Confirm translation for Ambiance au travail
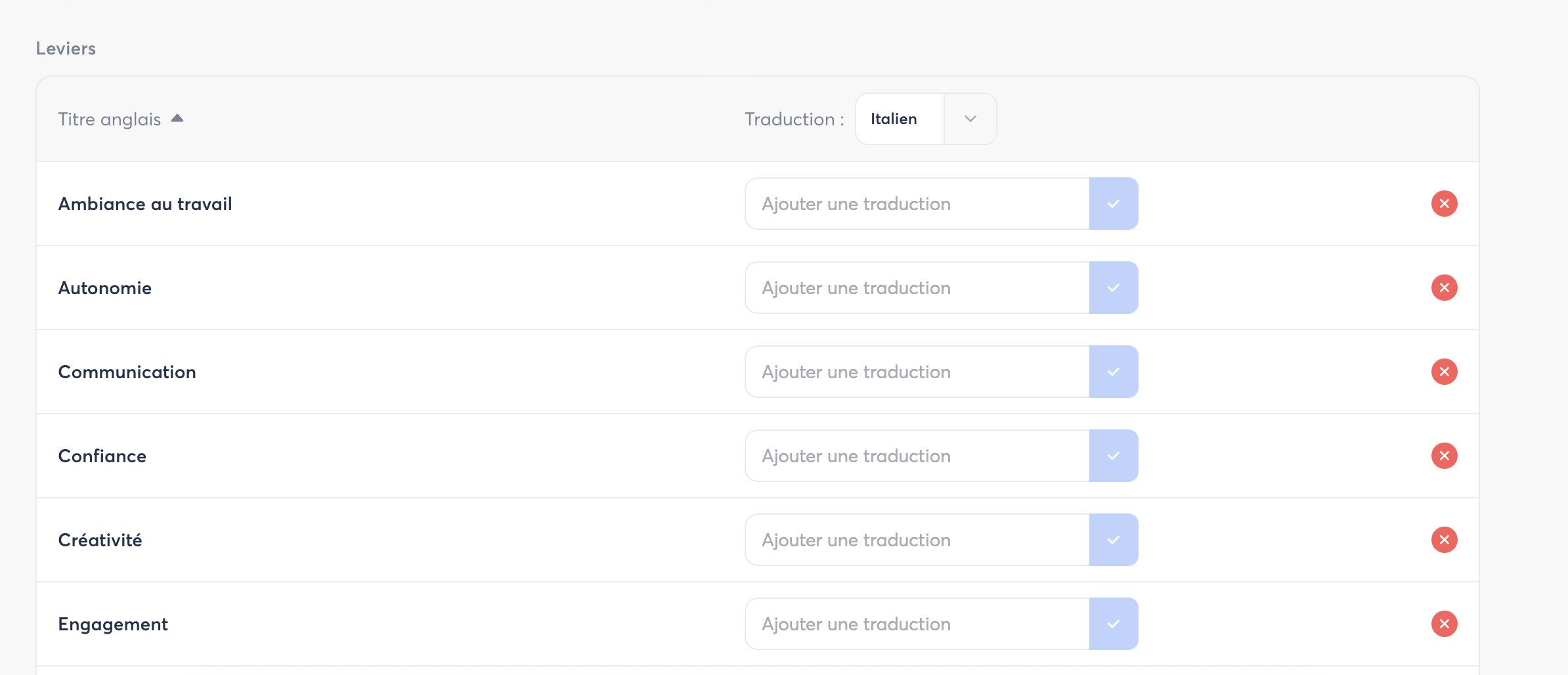1568x675 pixels. (x=1113, y=204)
